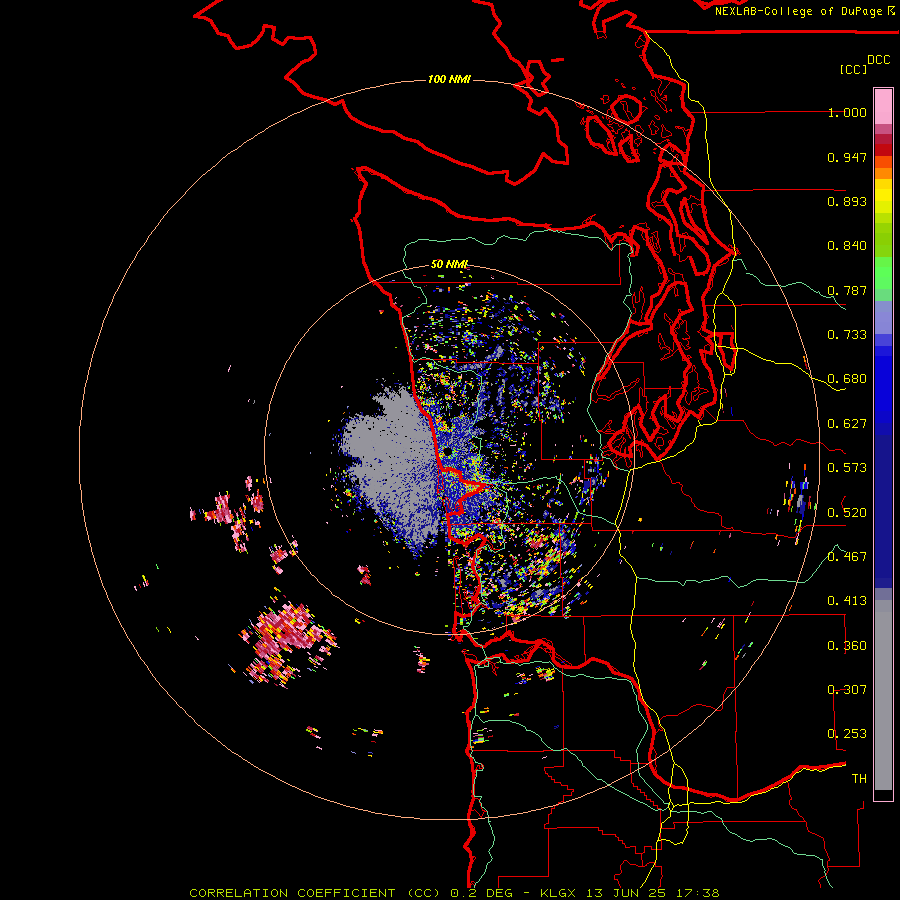Click the [CC] units label
Viewport: 900px width, 900px height.
[x=853, y=69]
